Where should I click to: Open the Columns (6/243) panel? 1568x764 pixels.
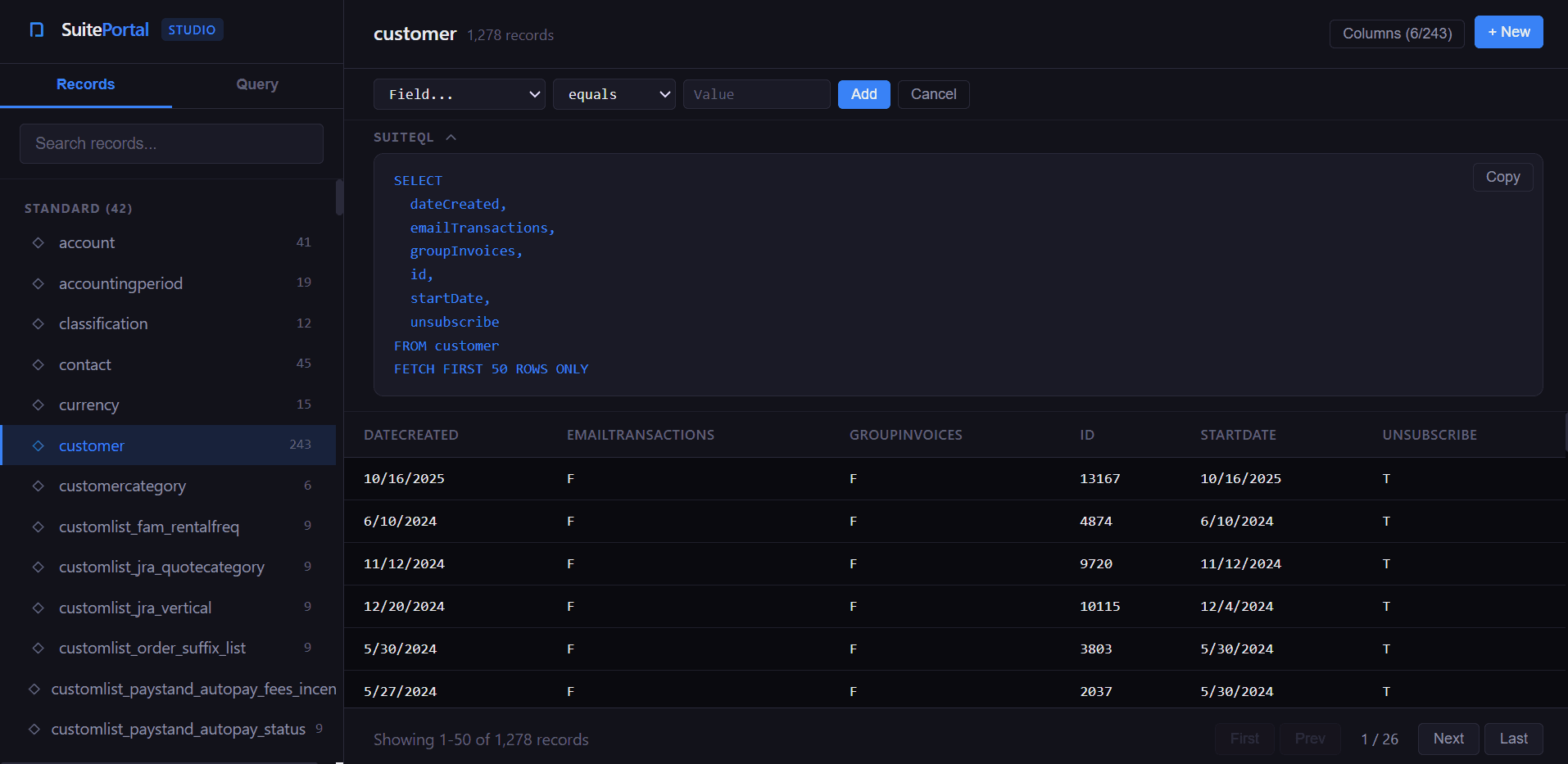[x=1397, y=34]
